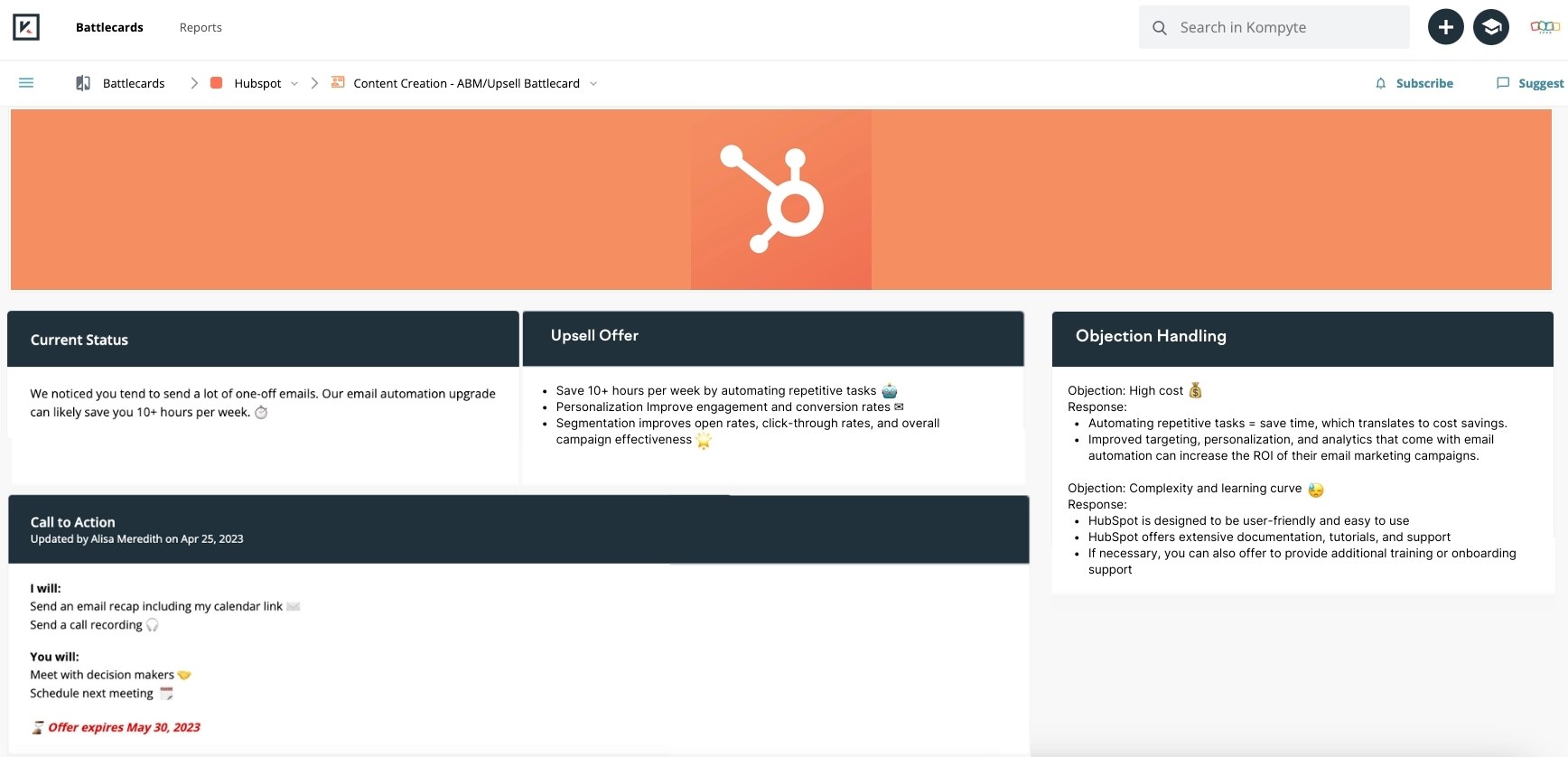Click 'Objection: Complexity and learning curve' text
This screenshot has height=757, width=1568.
(x=1185, y=488)
